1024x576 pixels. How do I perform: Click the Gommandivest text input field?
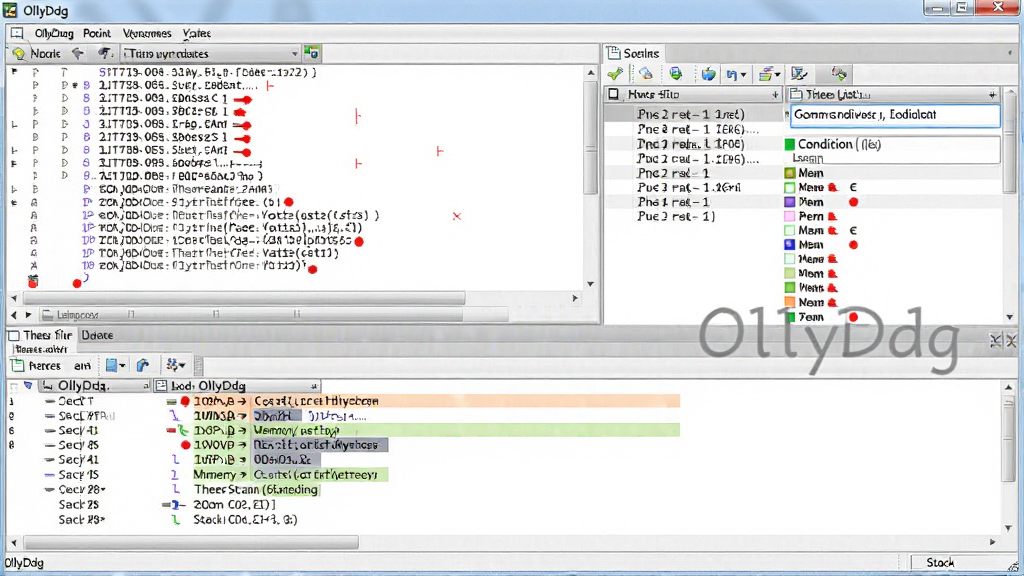pos(895,115)
